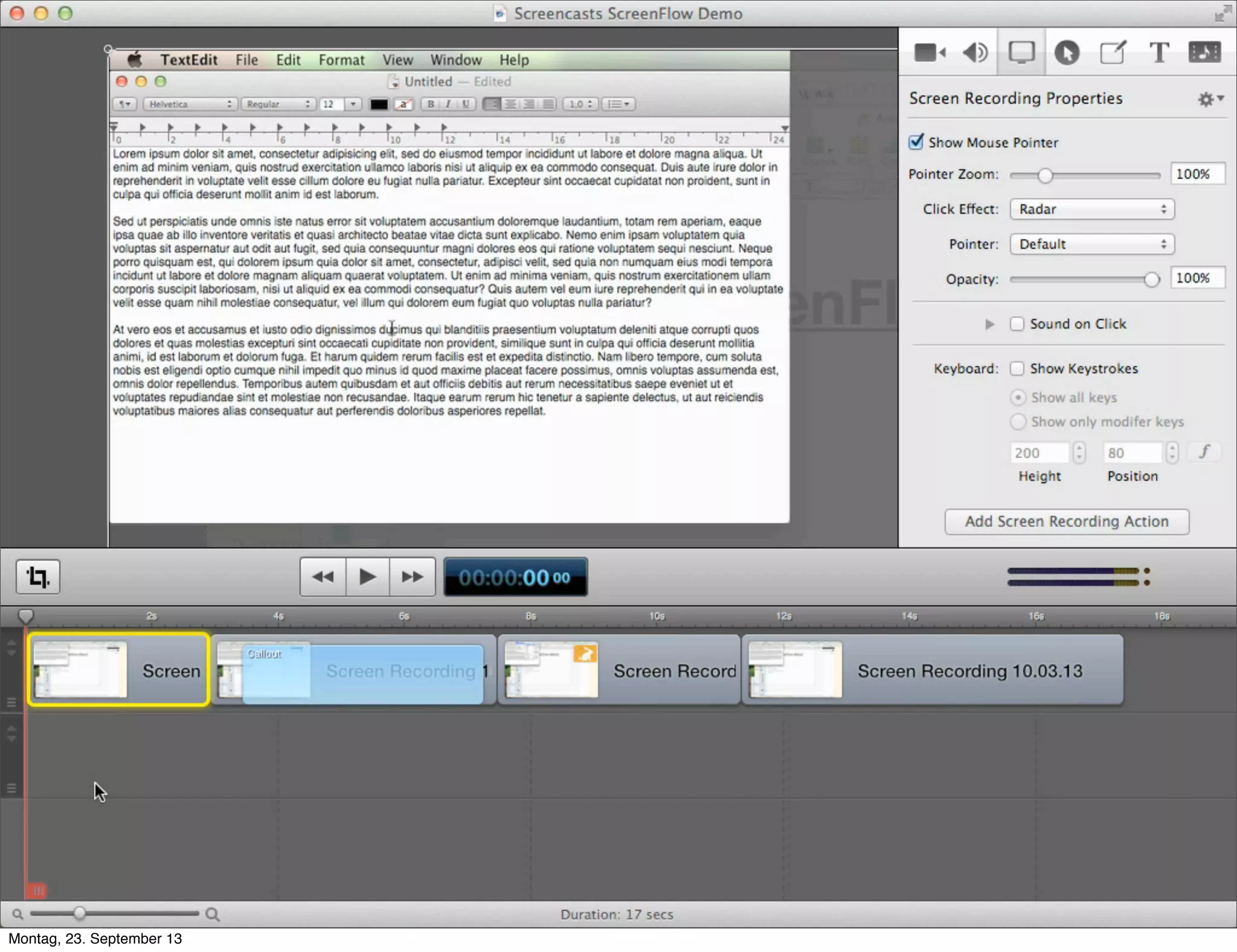The width and height of the screenshot is (1237, 952).
Task: Click the crop tool button
Action: pyautogui.click(x=38, y=577)
